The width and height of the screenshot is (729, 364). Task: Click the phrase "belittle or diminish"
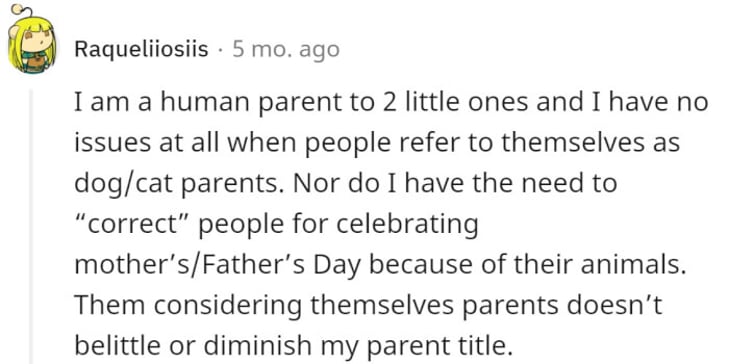(192, 345)
